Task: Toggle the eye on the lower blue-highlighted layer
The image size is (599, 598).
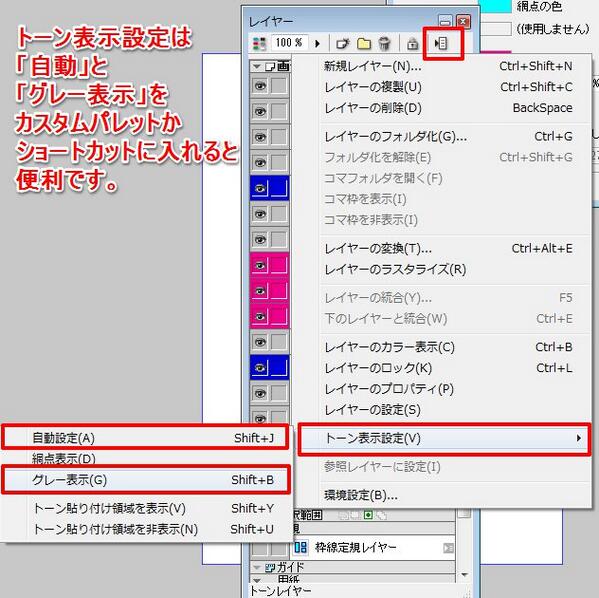Action: coord(260,368)
